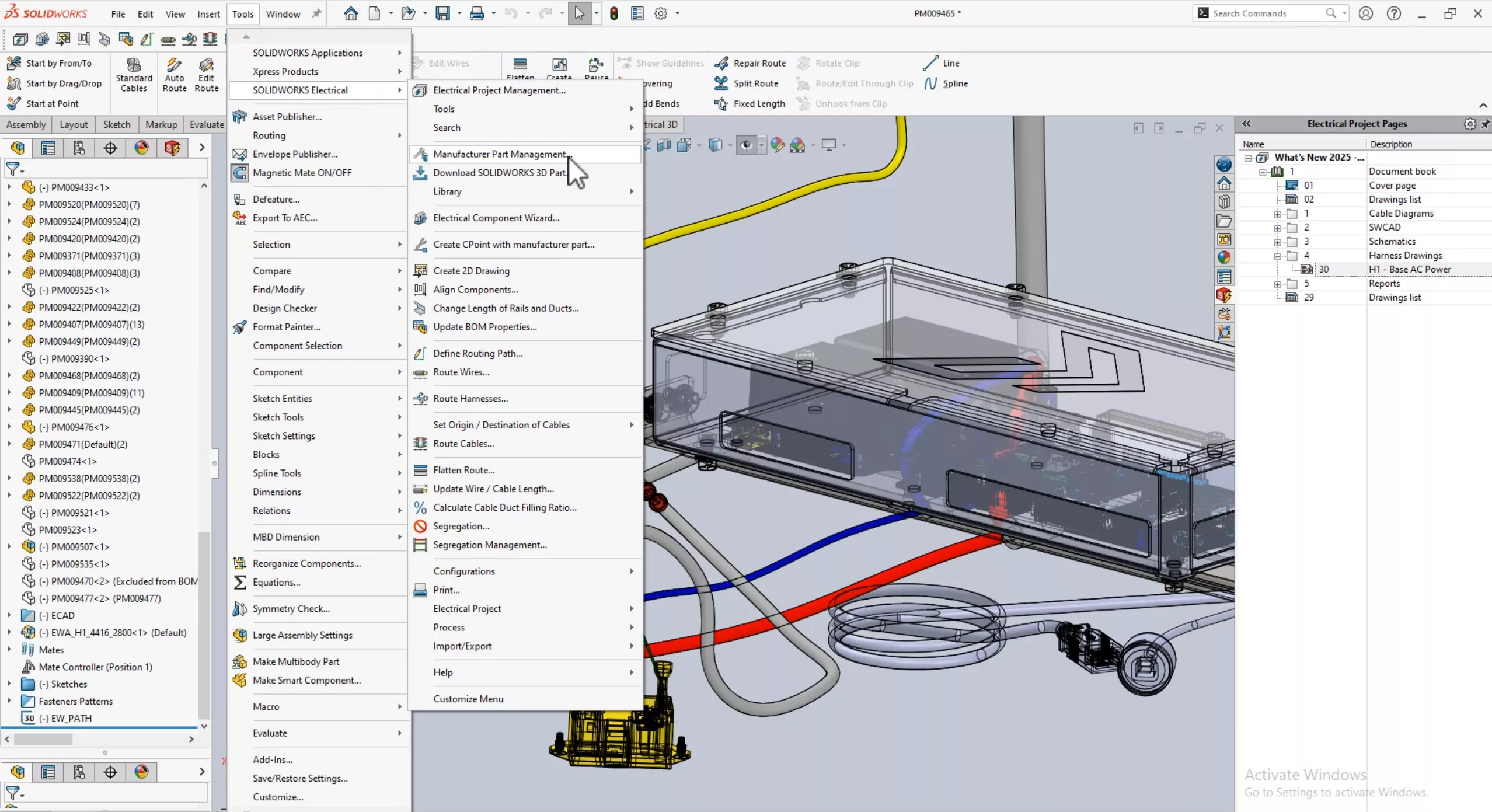Click the Standard Cables tool

134,75
